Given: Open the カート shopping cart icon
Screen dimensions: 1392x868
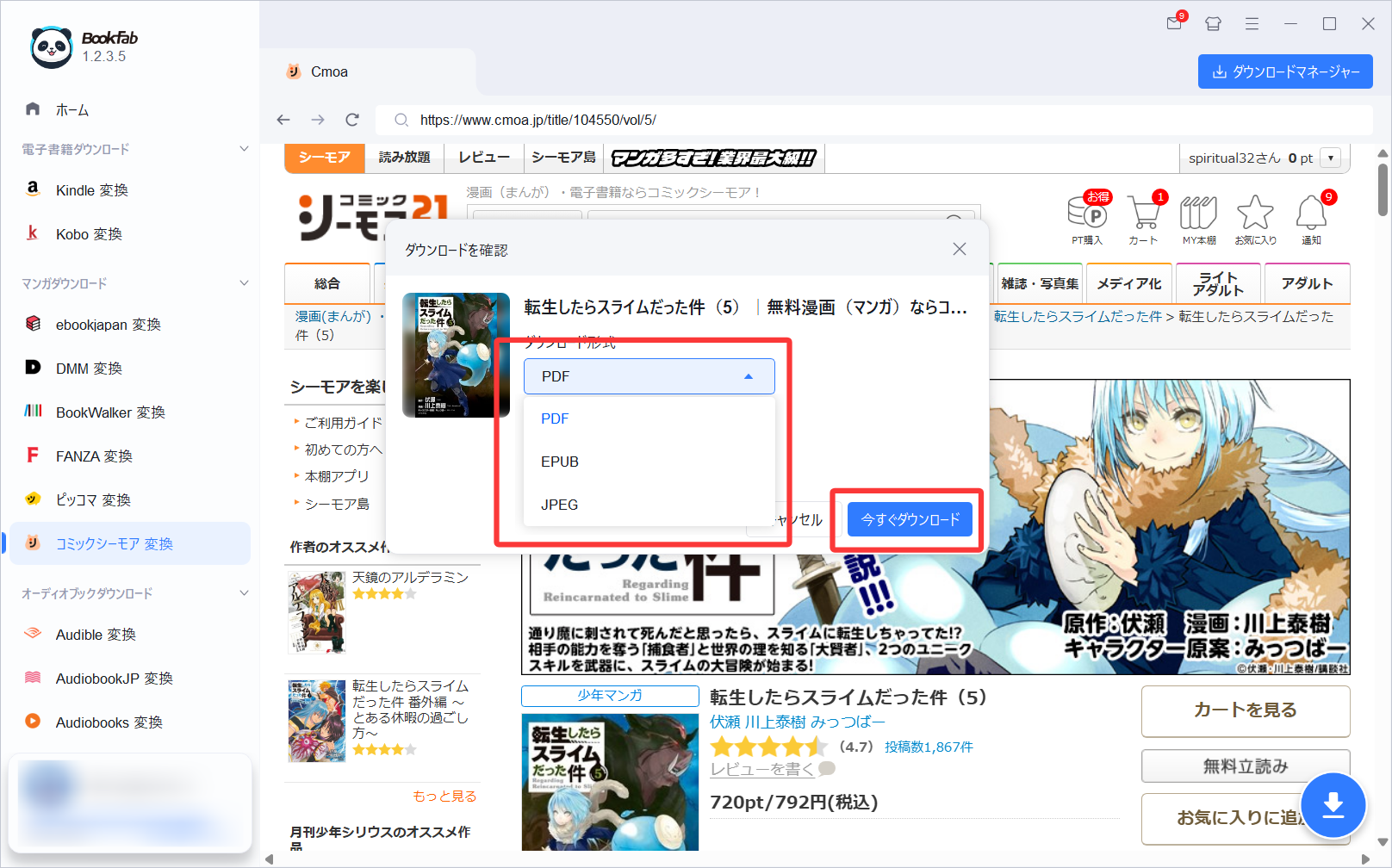Looking at the screenshot, I should 1144,218.
